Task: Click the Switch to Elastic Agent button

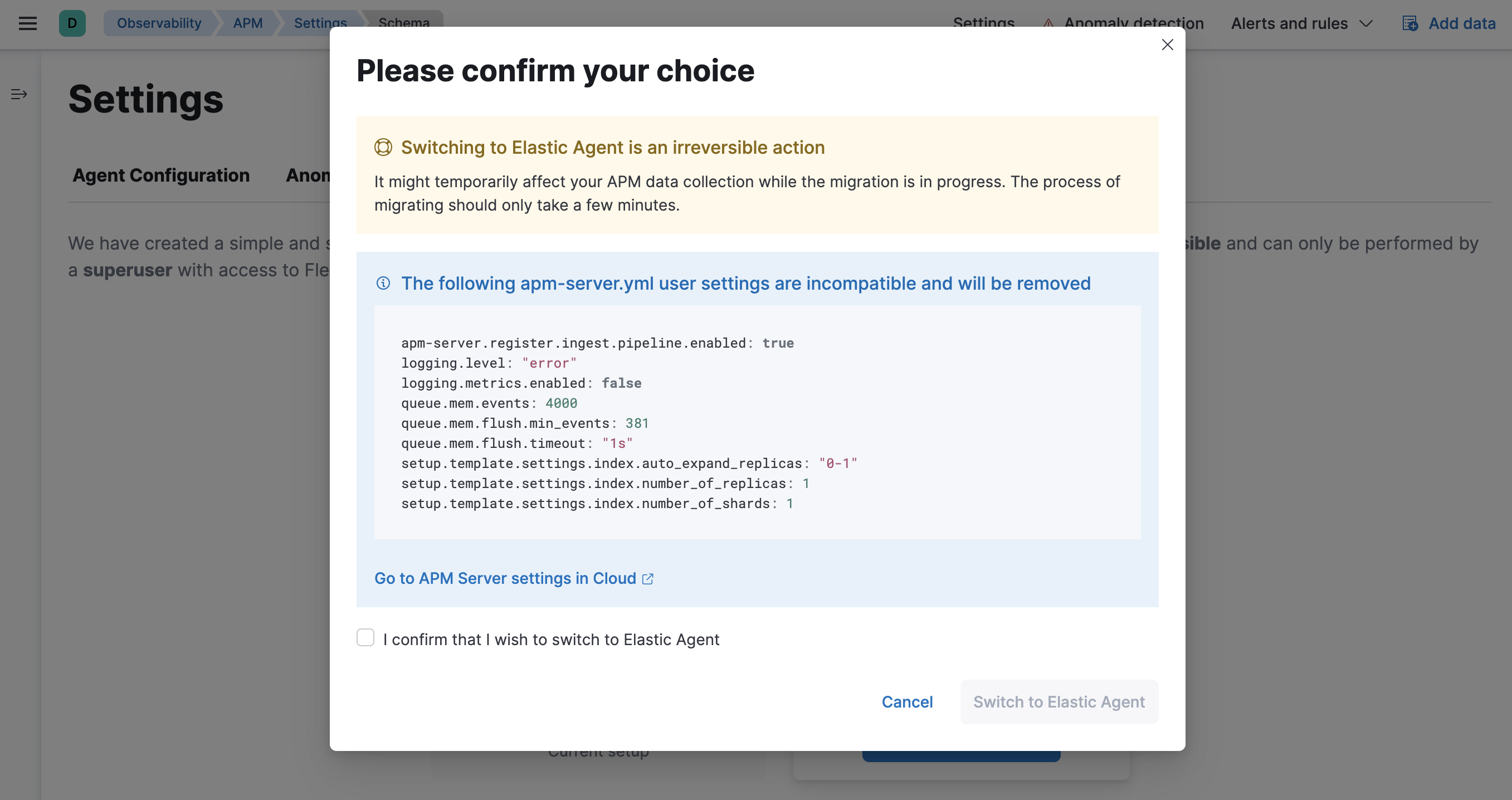Action: 1059,701
